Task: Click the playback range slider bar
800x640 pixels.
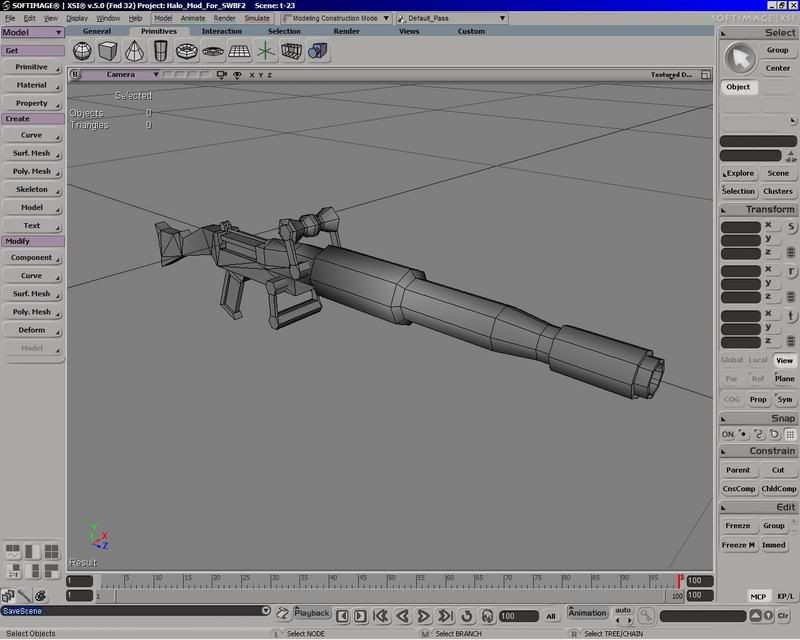Action: 390,596
